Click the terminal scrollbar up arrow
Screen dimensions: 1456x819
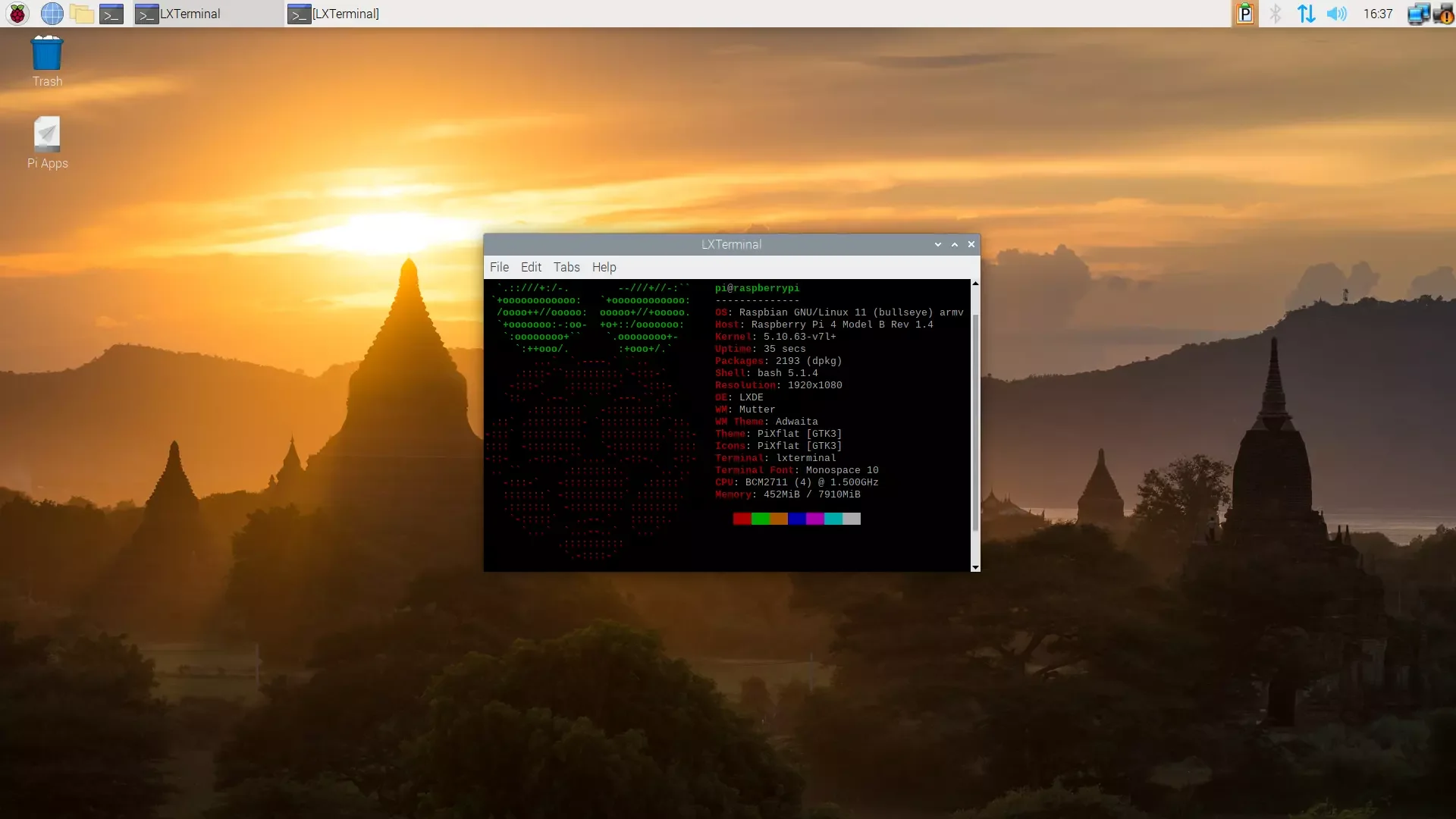[x=975, y=284]
